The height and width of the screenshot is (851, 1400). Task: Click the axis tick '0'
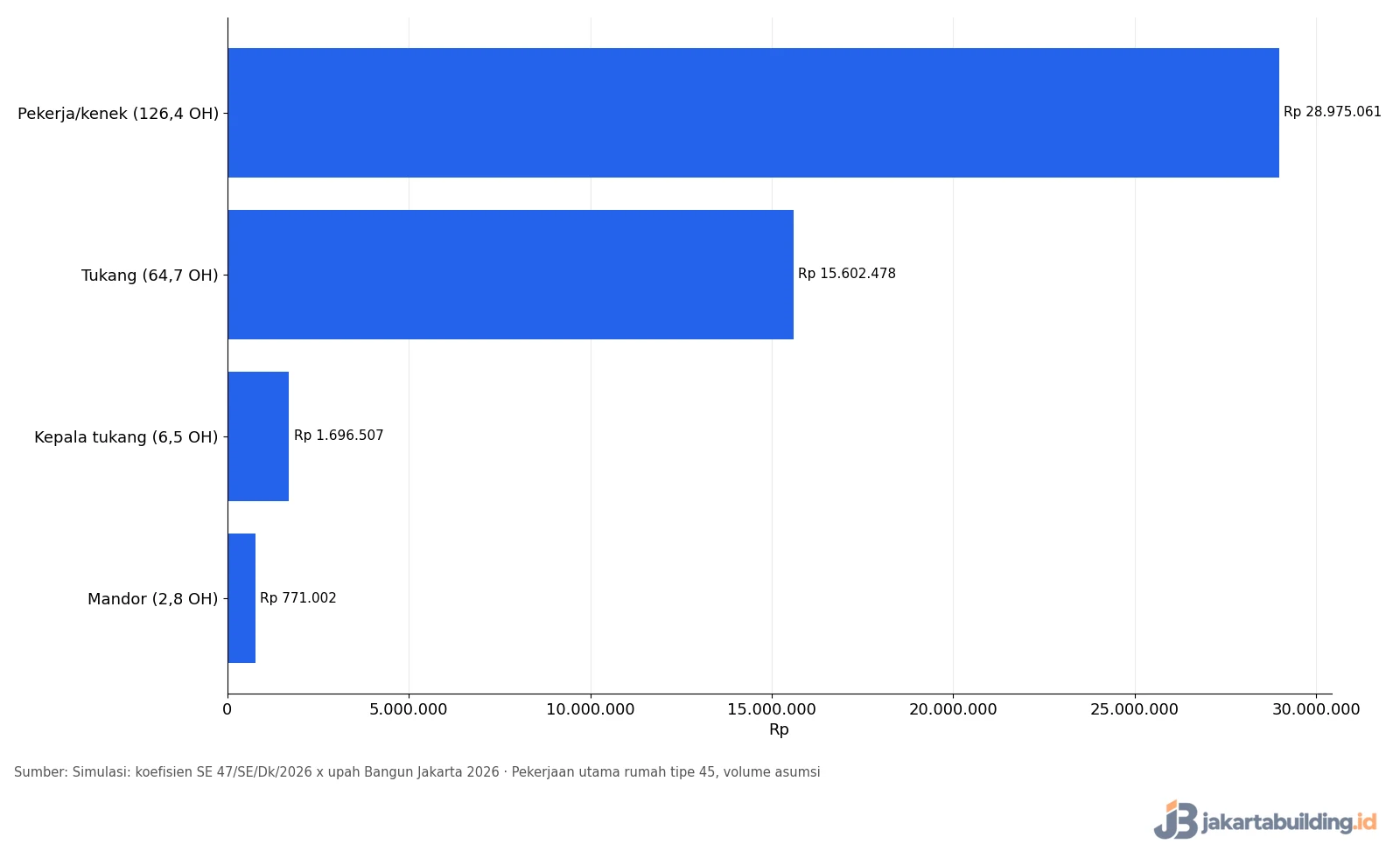pyautogui.click(x=227, y=709)
